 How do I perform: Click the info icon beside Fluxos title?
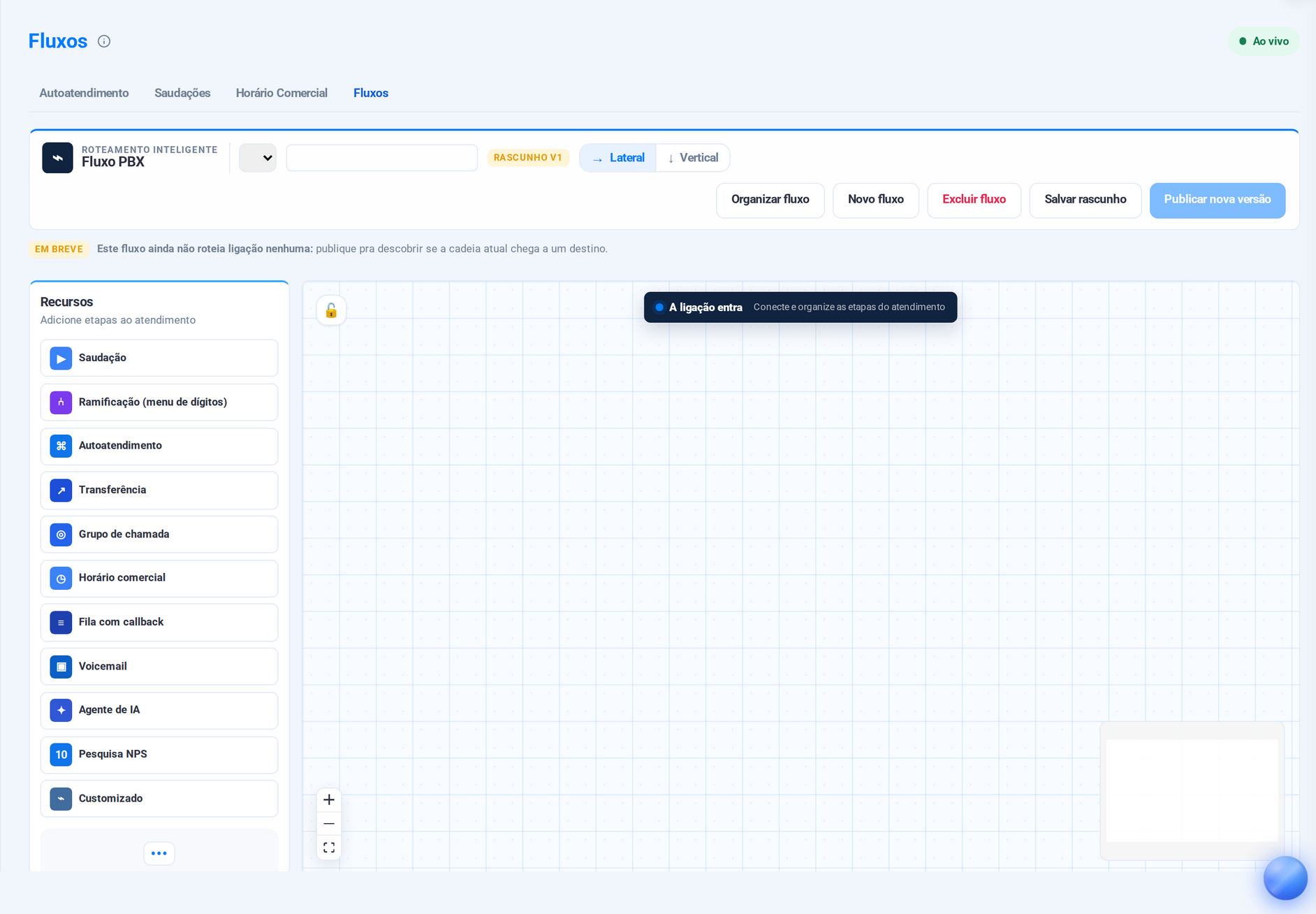pyautogui.click(x=104, y=41)
